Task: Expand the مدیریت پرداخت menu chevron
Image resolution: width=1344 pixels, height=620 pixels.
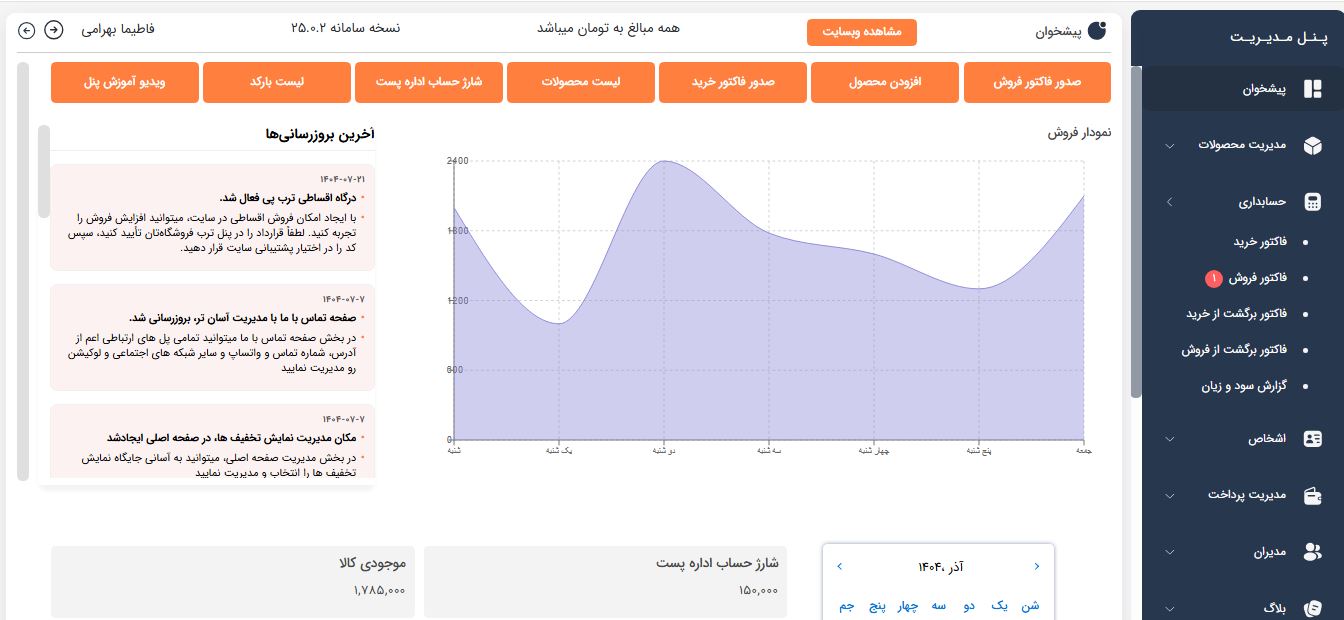Action: pos(1170,496)
